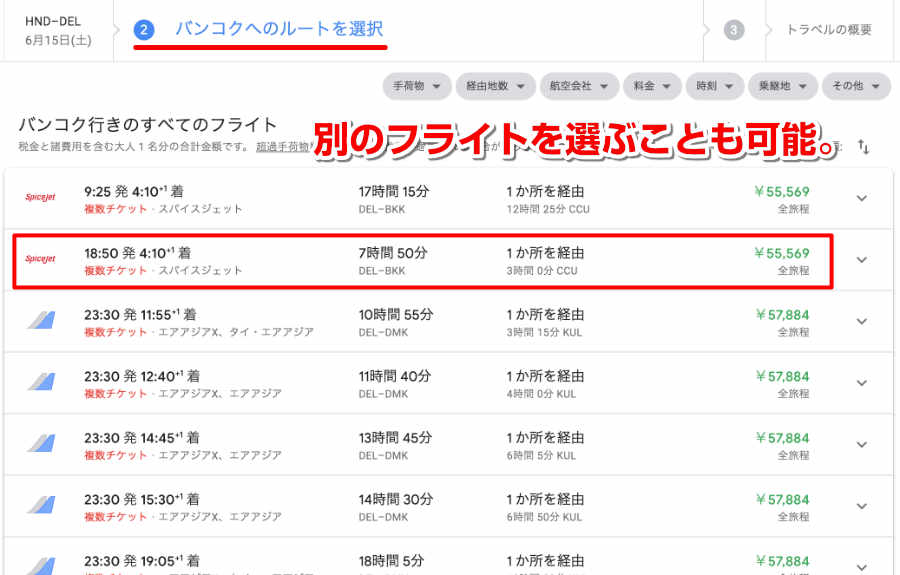Expand the 23:30 発 11:55 着 flight details
Image resolution: width=900 pixels, height=575 pixels.
click(862, 321)
